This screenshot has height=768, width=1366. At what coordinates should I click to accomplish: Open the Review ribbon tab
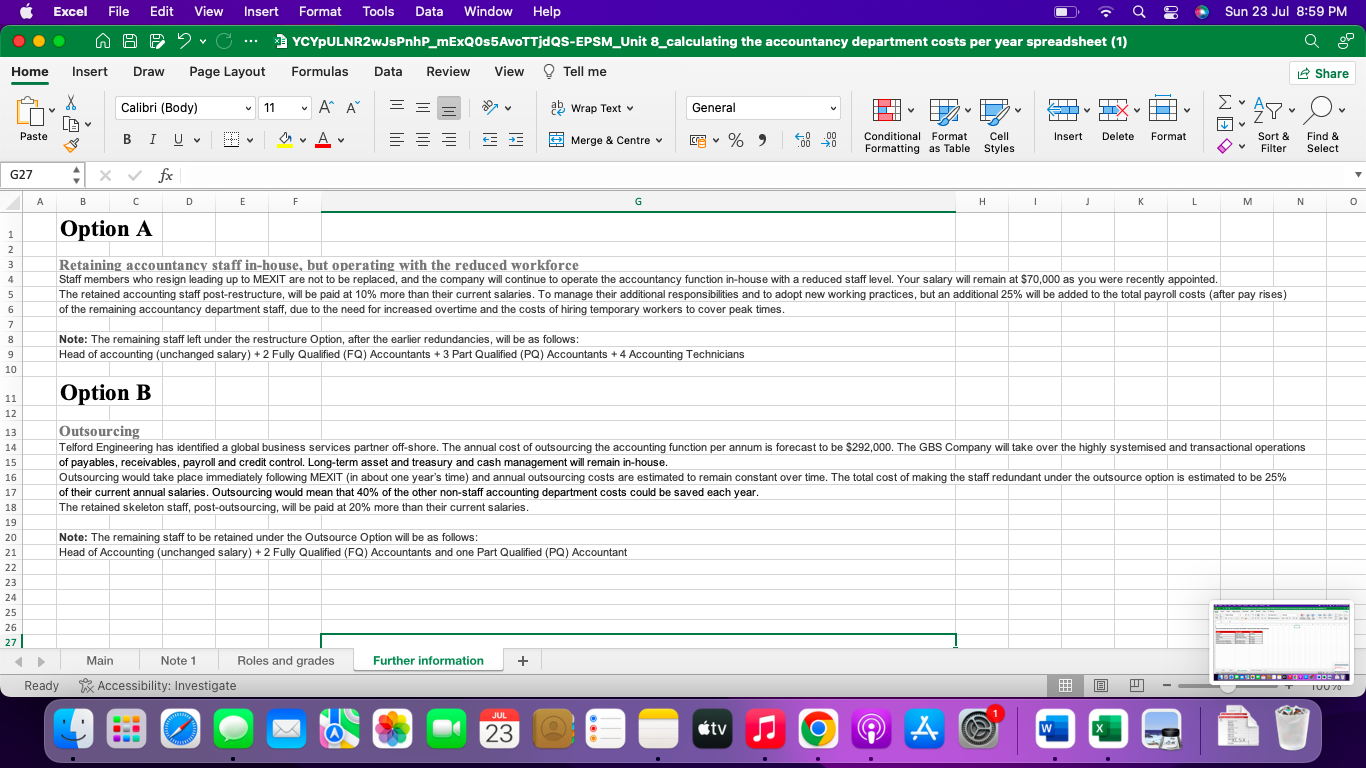coord(448,72)
